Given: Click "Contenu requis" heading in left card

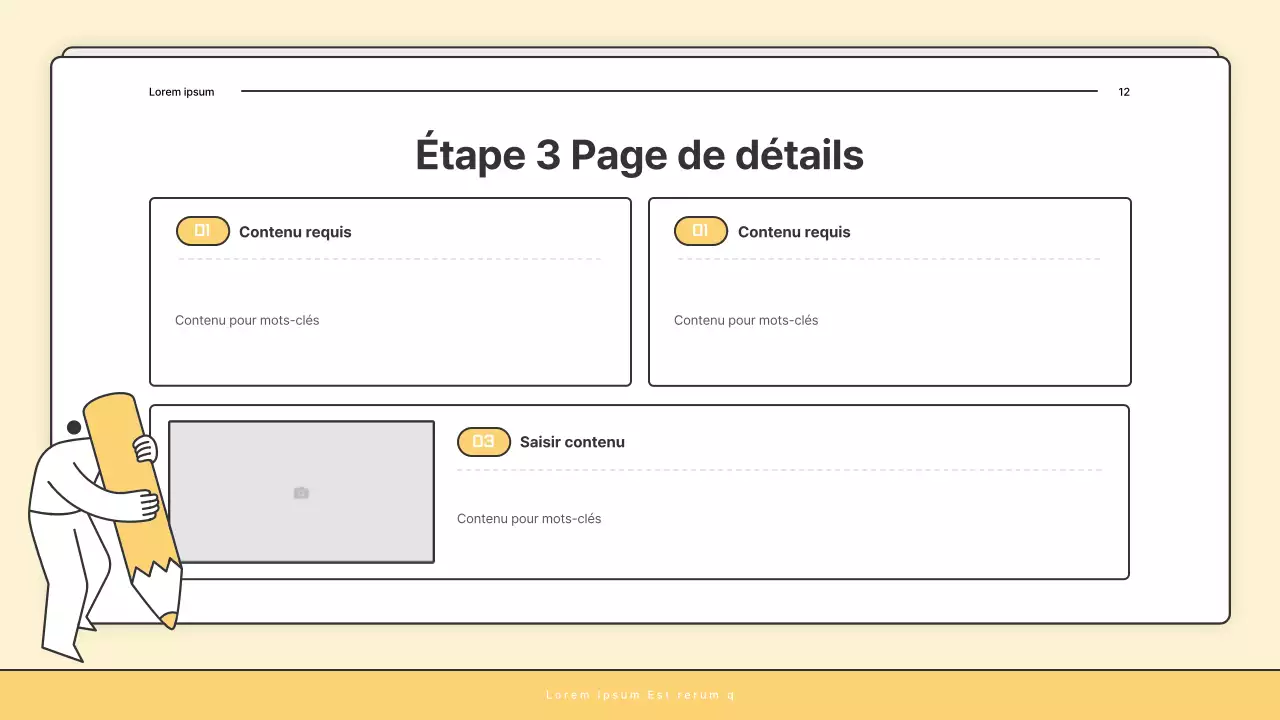Looking at the screenshot, I should coord(295,232).
